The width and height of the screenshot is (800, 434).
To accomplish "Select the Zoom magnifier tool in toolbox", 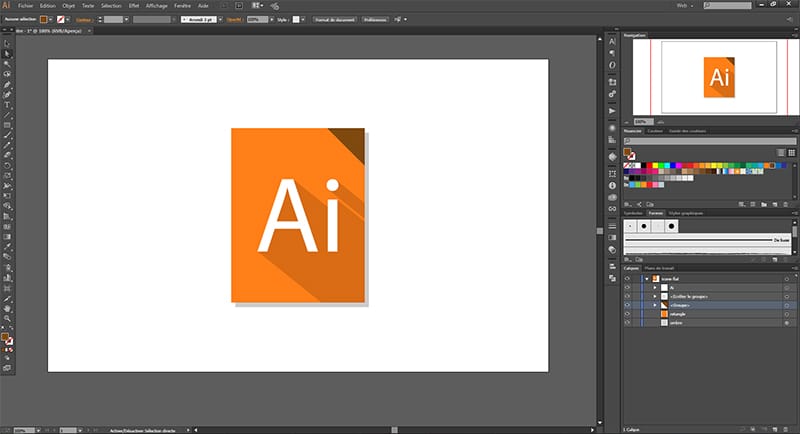I will tap(7, 319).
